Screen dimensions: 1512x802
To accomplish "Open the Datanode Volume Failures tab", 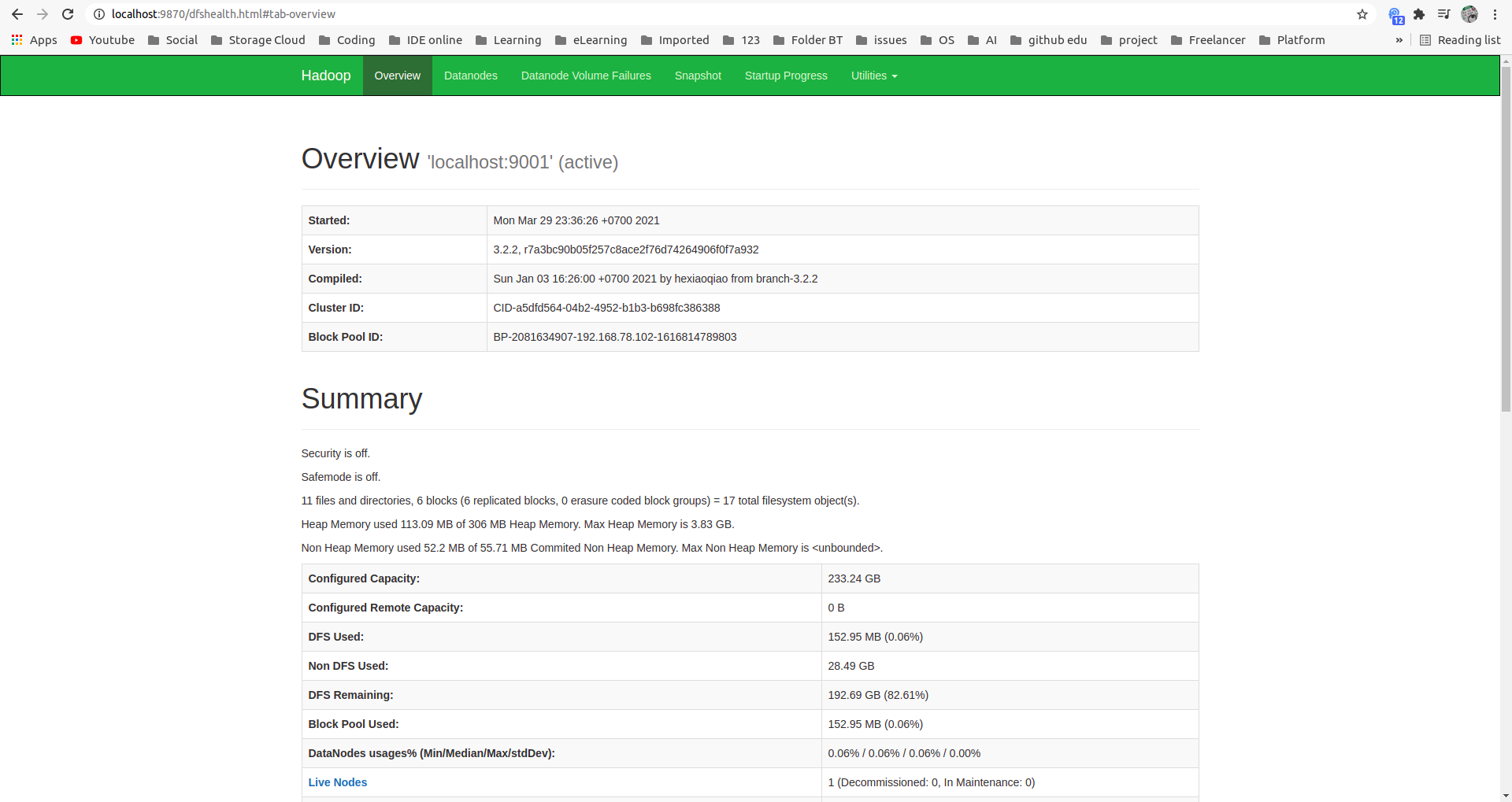I will point(586,76).
